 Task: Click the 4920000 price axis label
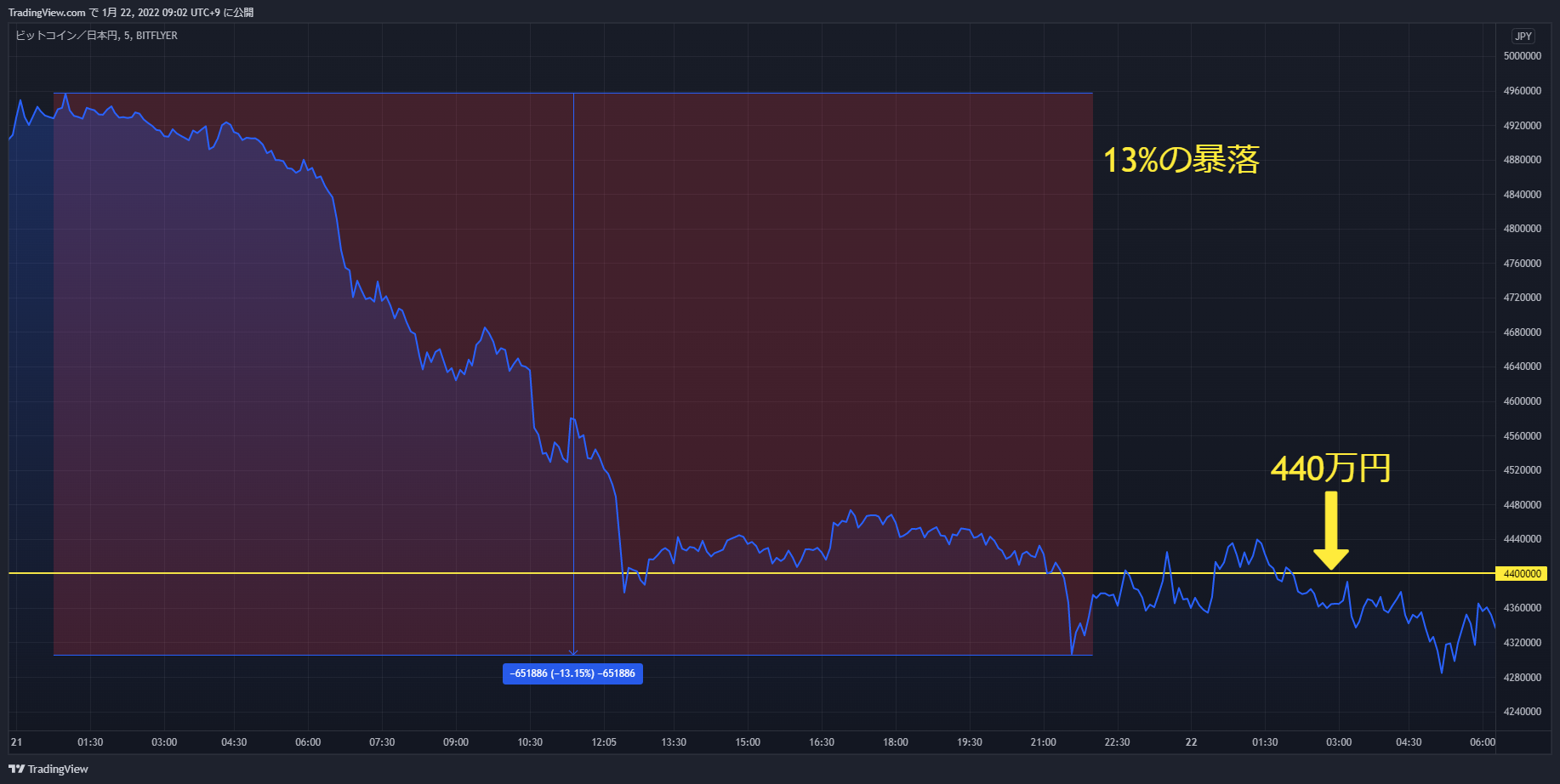(1523, 126)
